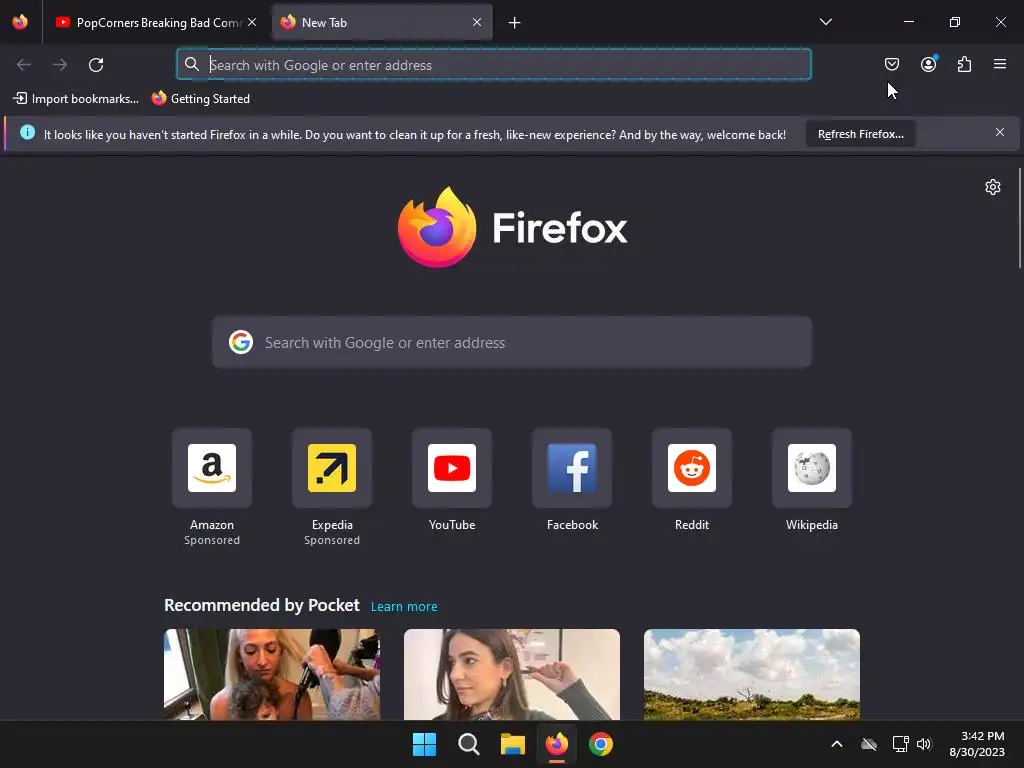Open the Extensions puzzle icon
The image size is (1024, 768).
pyautogui.click(x=964, y=64)
